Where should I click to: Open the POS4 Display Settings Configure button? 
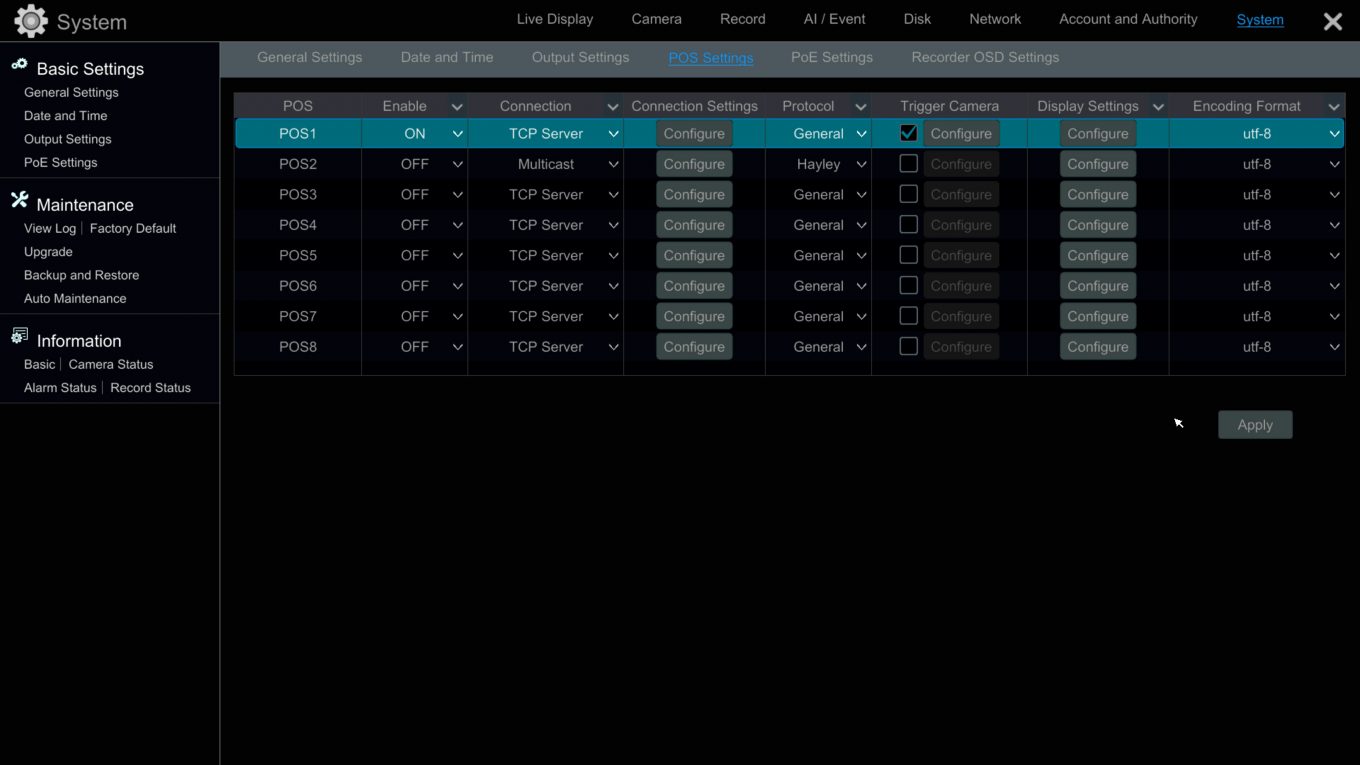1097,225
